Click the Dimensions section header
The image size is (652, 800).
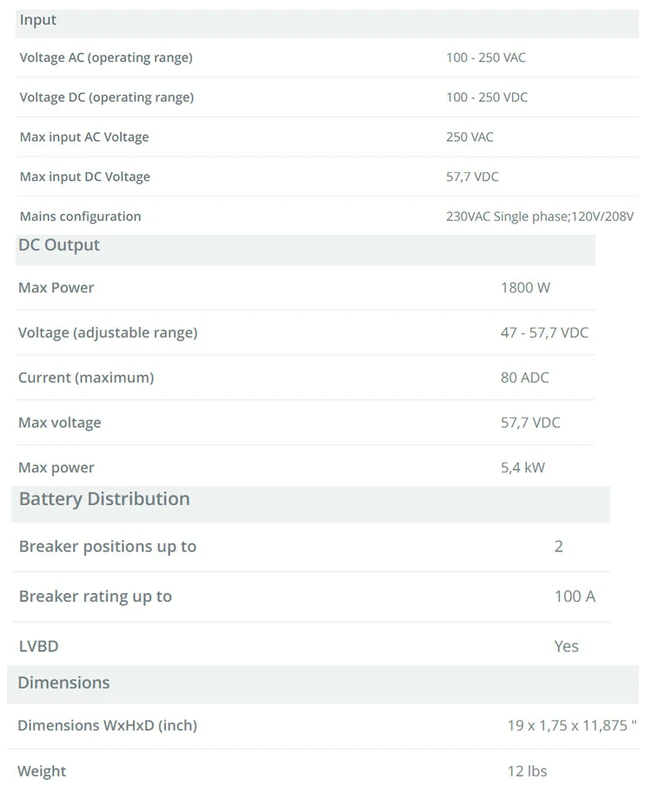click(64, 683)
